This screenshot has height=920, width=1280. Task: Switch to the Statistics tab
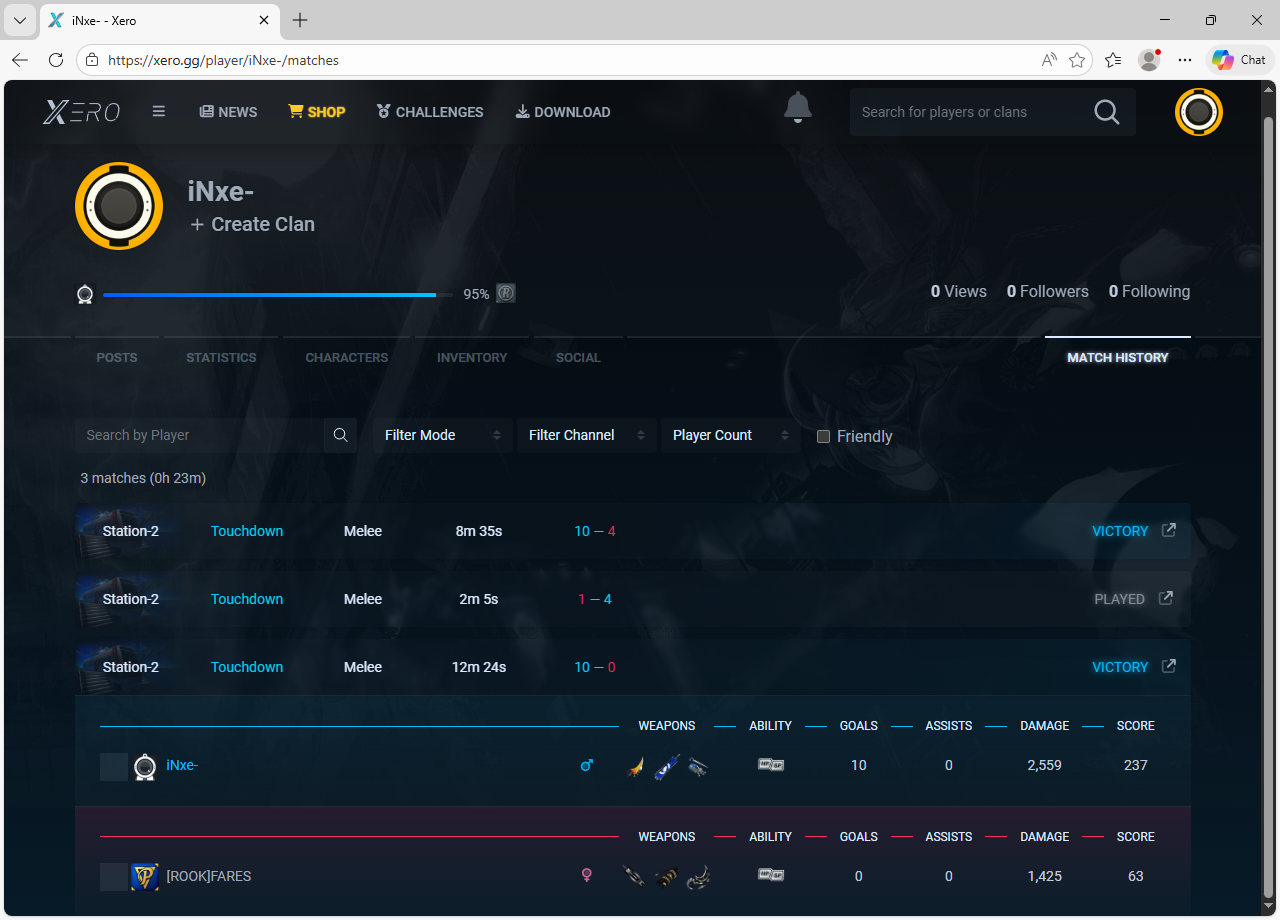(221, 357)
